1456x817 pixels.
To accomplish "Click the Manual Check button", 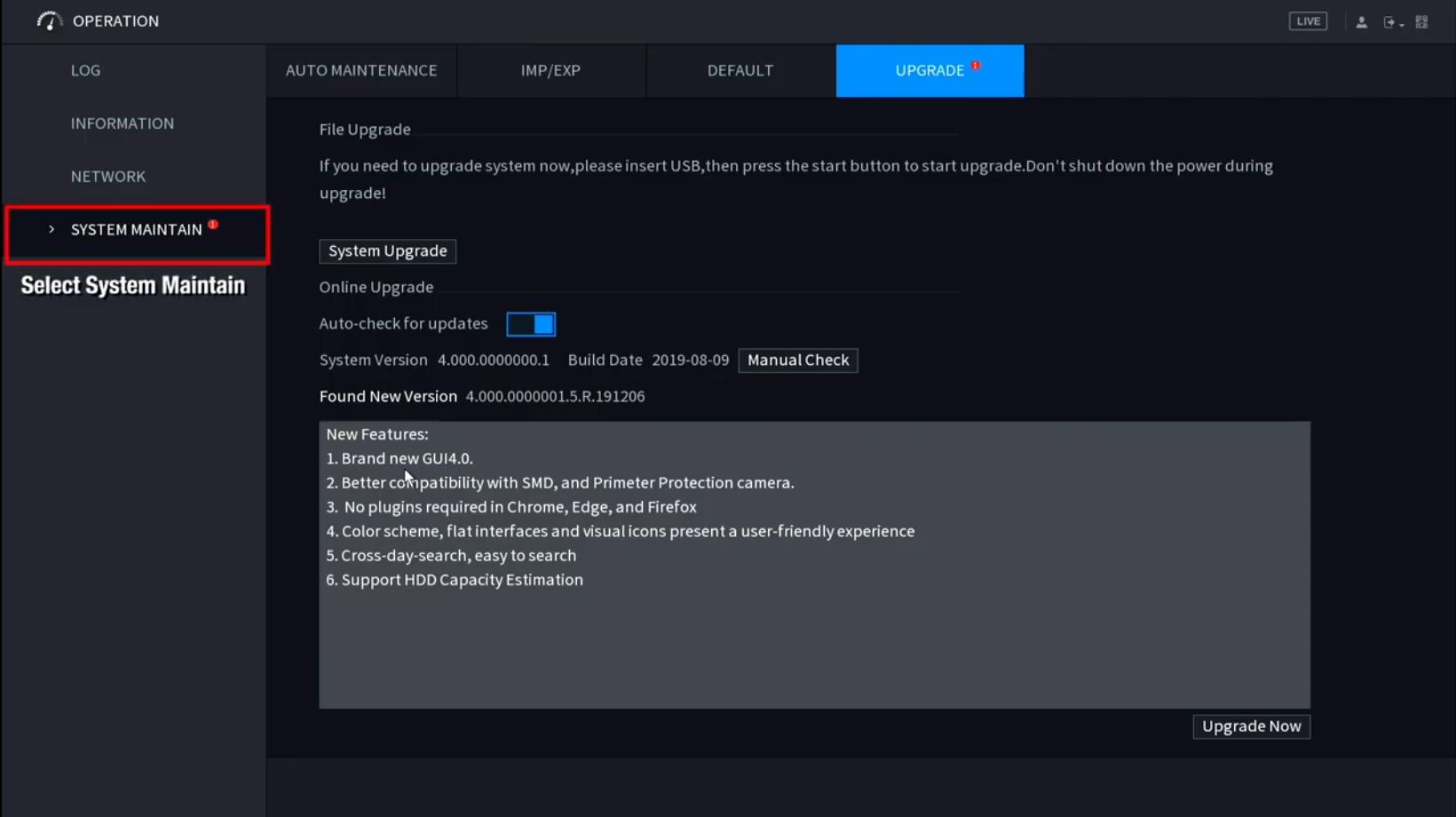I will coord(797,360).
